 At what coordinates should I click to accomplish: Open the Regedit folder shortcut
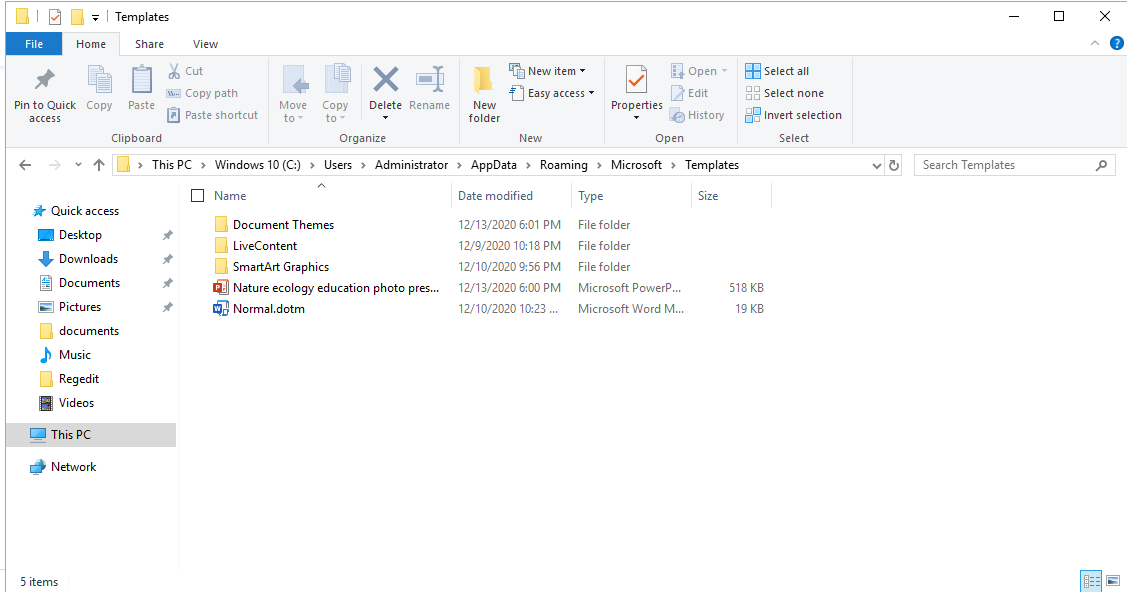point(78,379)
